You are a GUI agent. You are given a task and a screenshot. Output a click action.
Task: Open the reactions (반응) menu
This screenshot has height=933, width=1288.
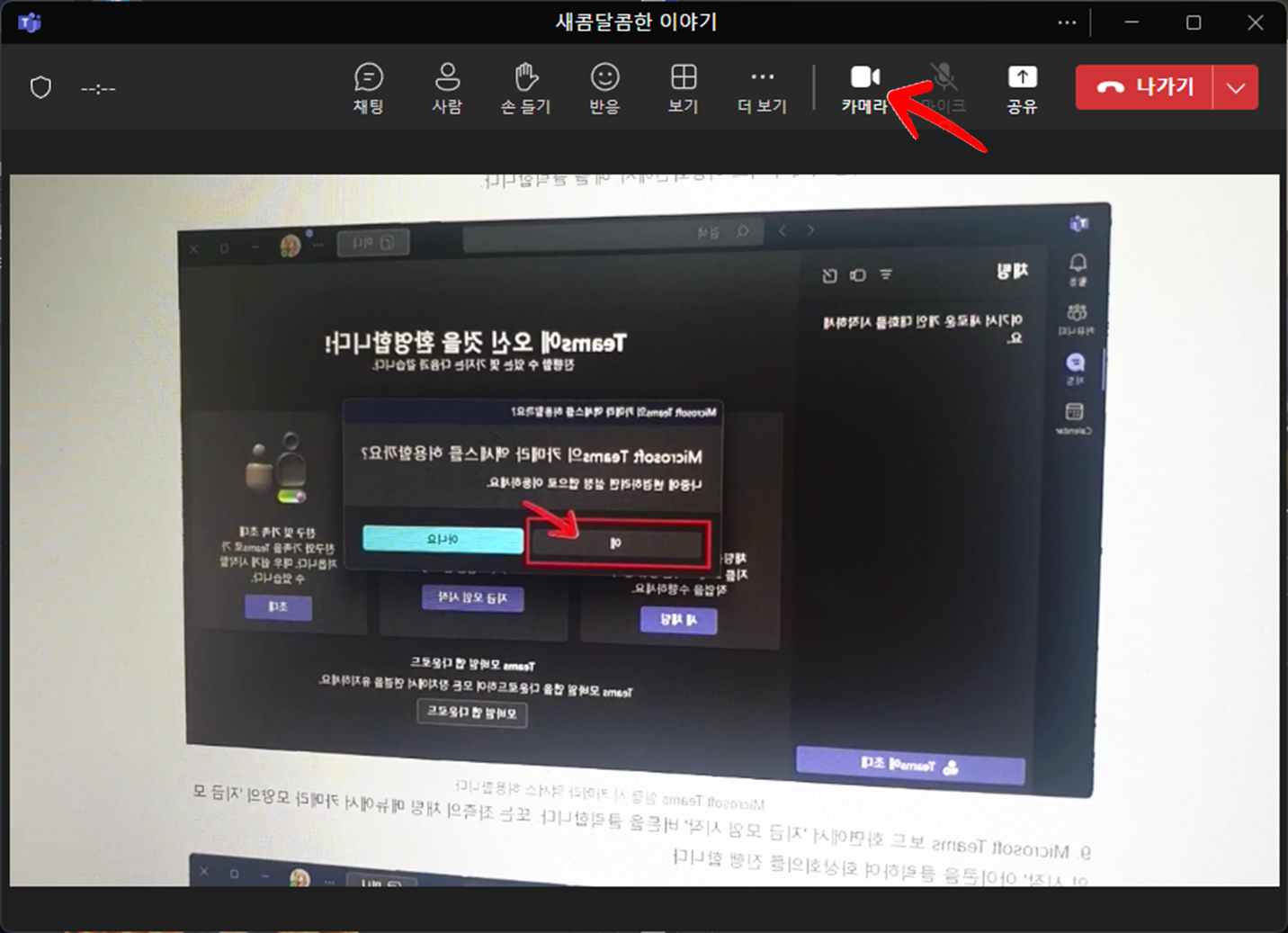tap(604, 88)
